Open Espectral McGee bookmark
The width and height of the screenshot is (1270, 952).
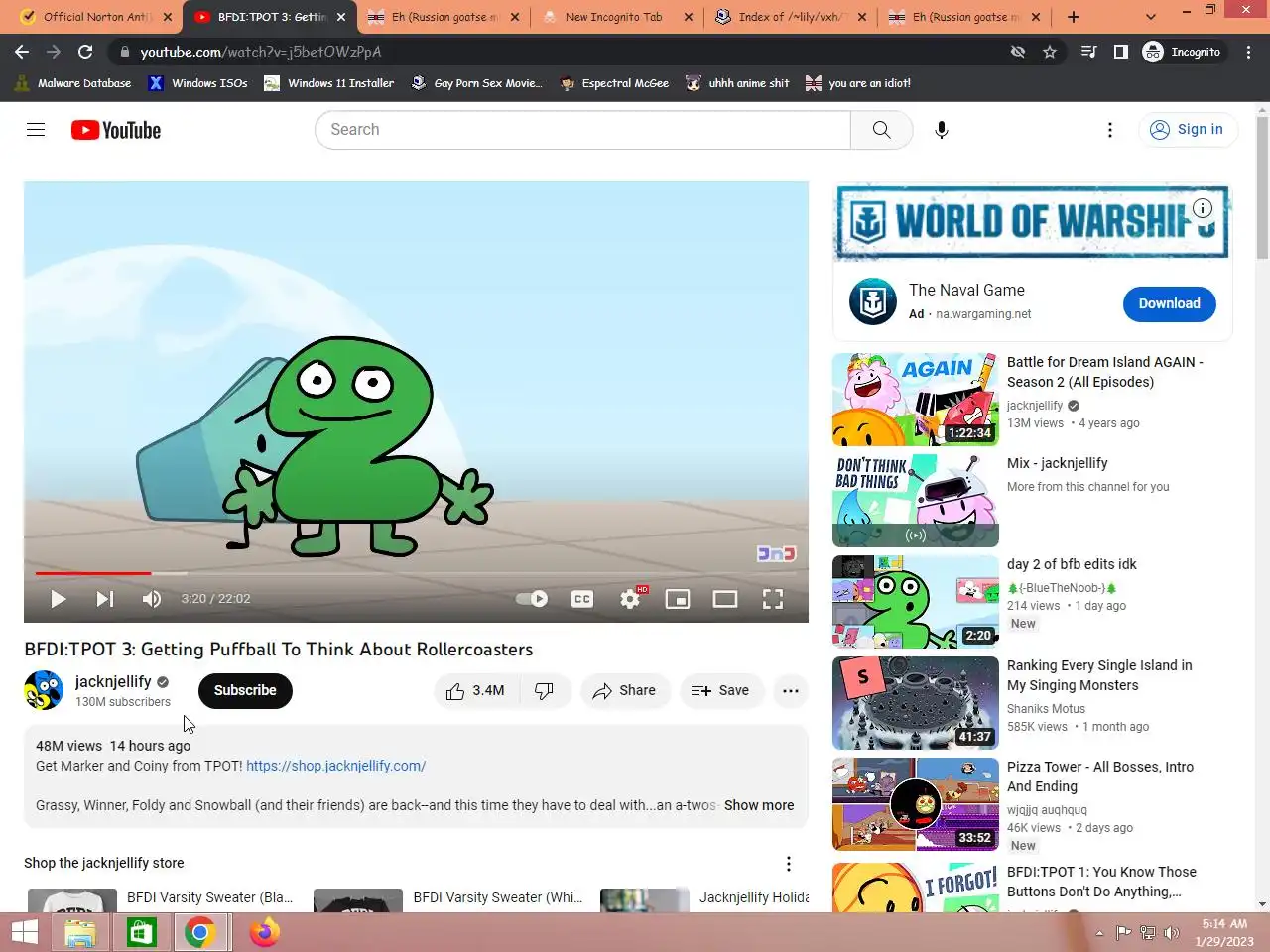point(614,83)
